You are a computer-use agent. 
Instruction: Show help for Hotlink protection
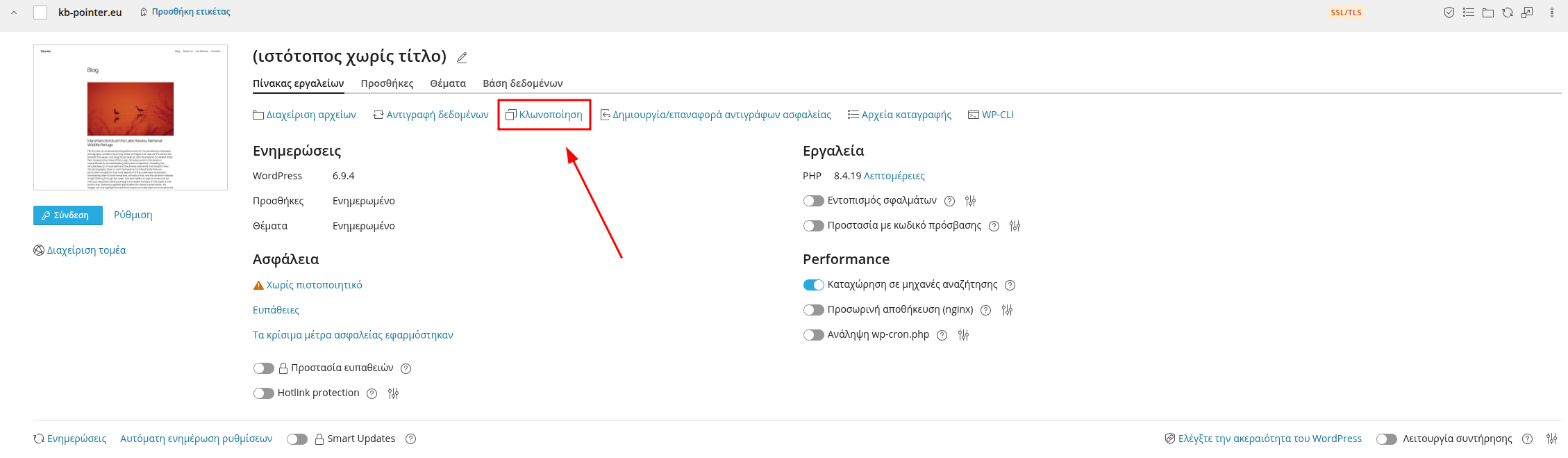click(x=372, y=394)
